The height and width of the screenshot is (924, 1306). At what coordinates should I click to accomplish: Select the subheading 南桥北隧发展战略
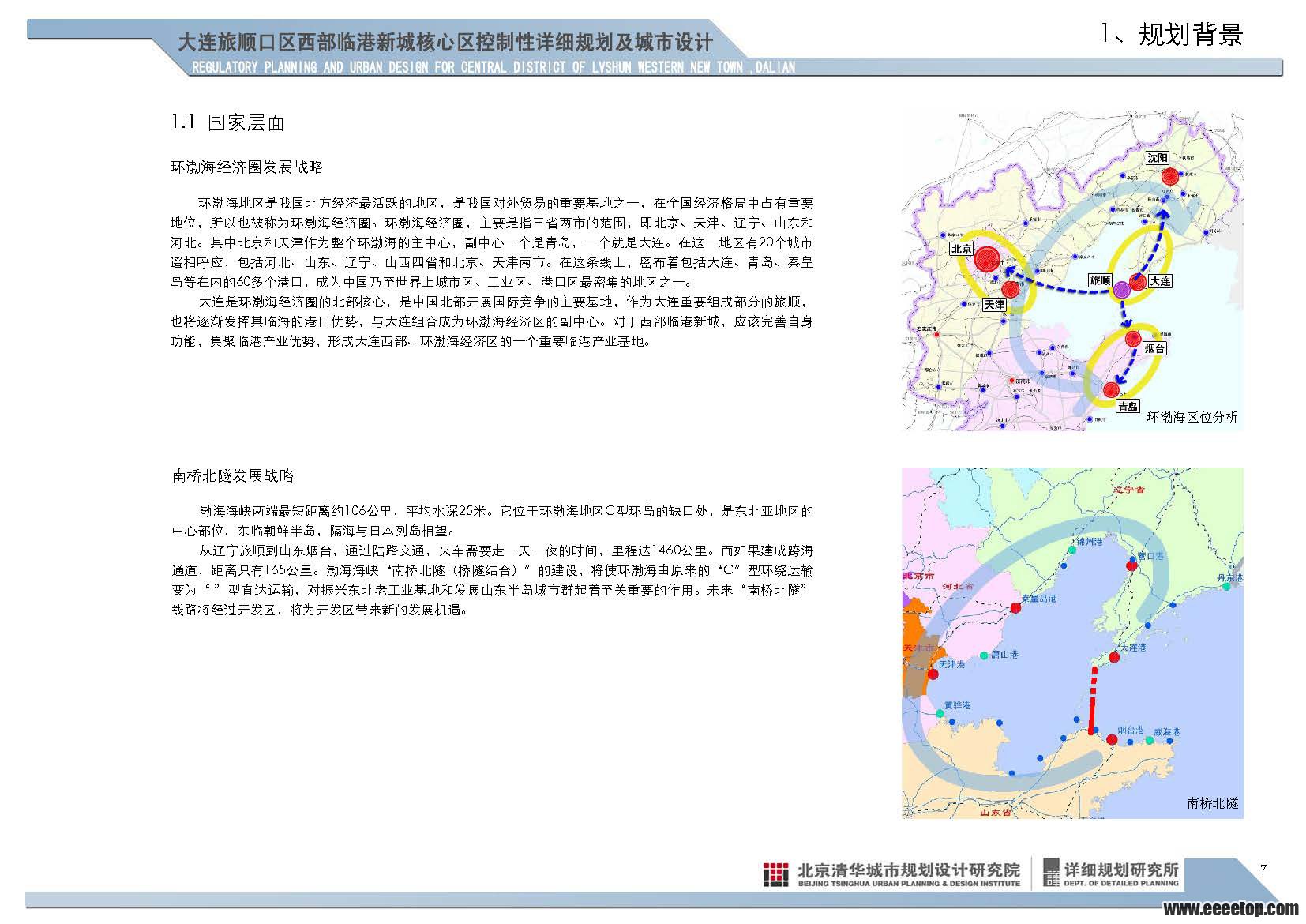[x=233, y=476]
